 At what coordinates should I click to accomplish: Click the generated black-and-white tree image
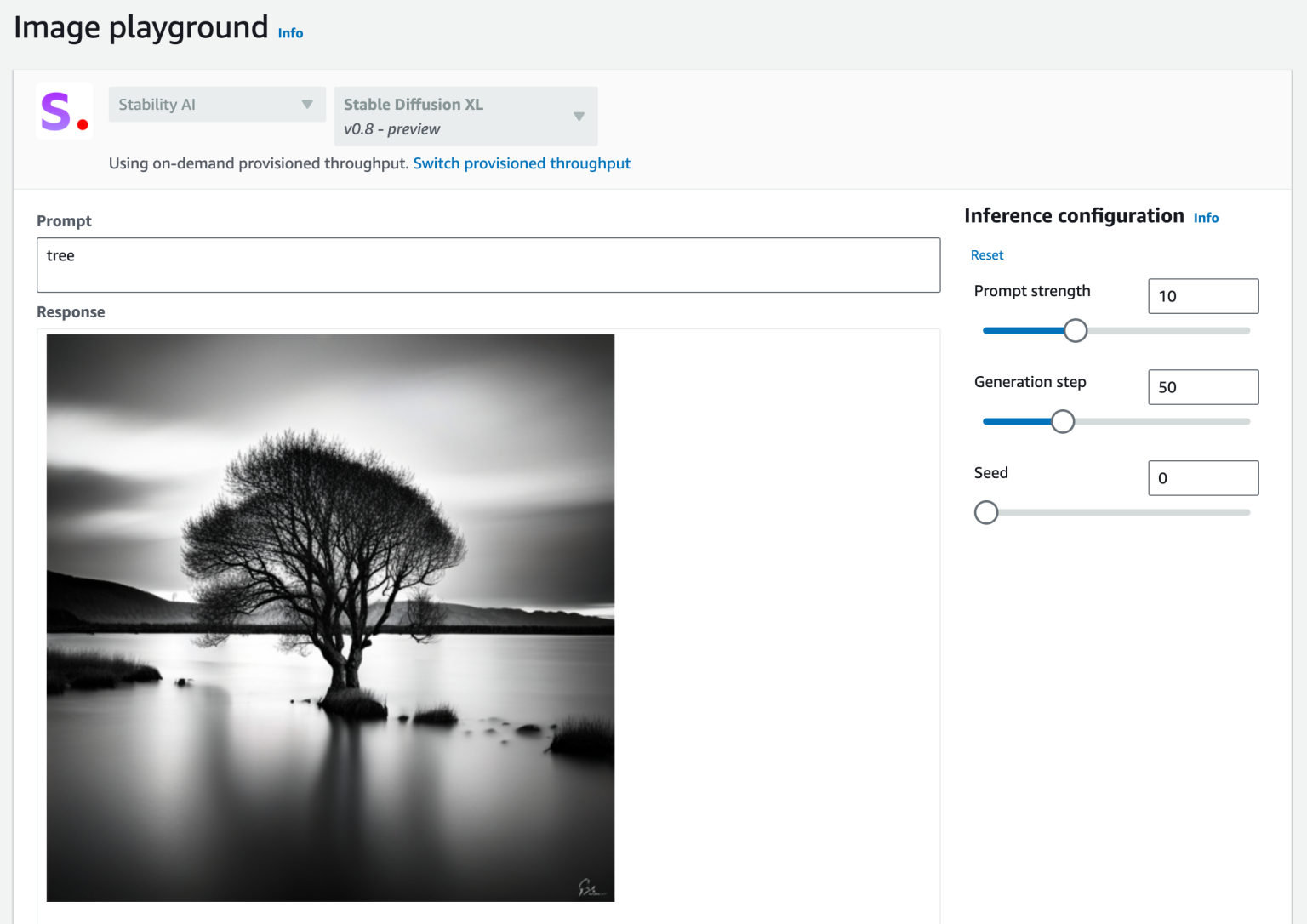330,617
